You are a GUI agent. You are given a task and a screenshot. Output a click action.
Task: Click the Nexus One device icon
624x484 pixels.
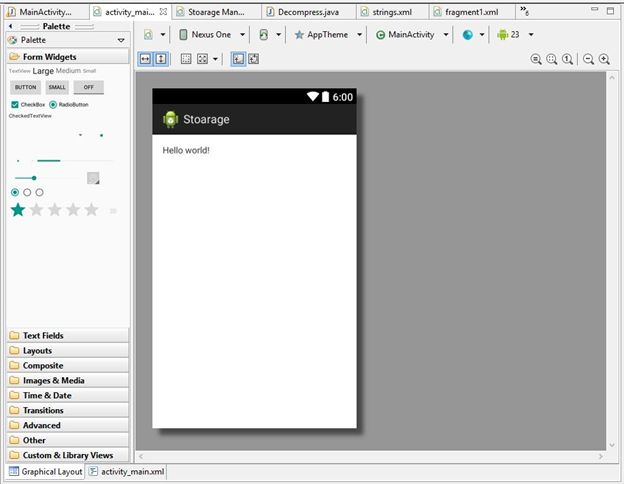(183, 35)
